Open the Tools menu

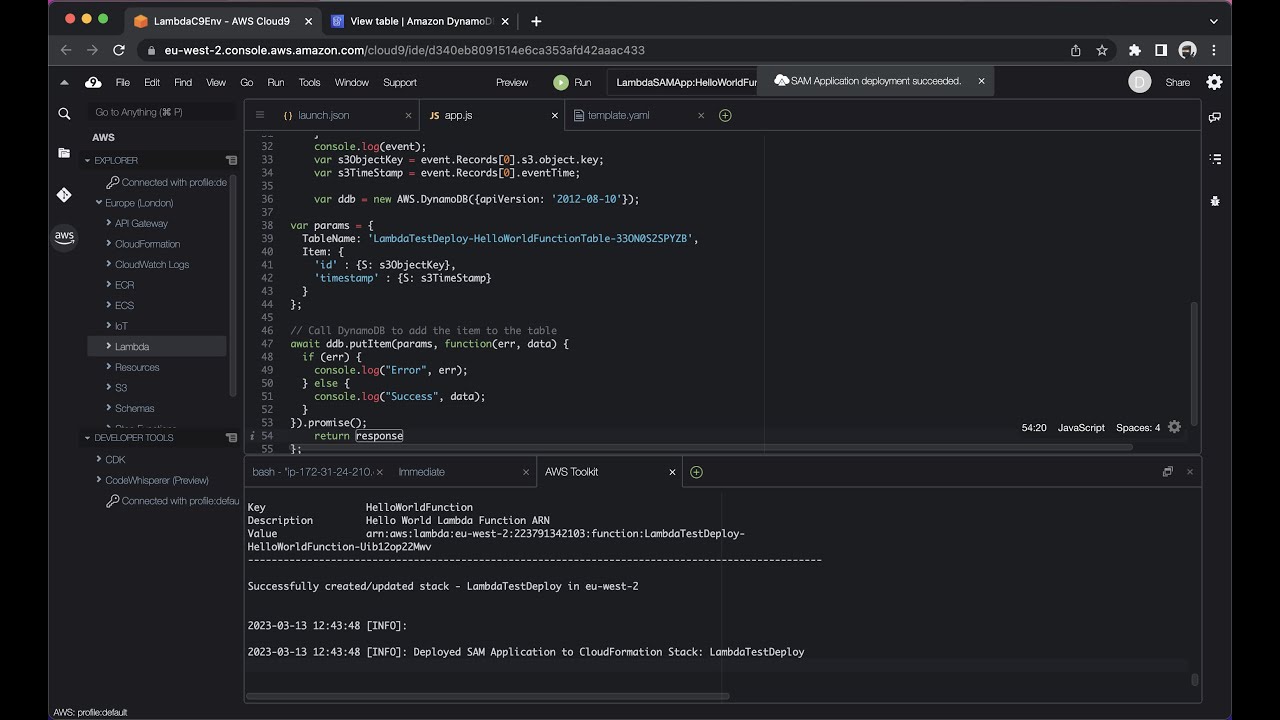tap(309, 83)
